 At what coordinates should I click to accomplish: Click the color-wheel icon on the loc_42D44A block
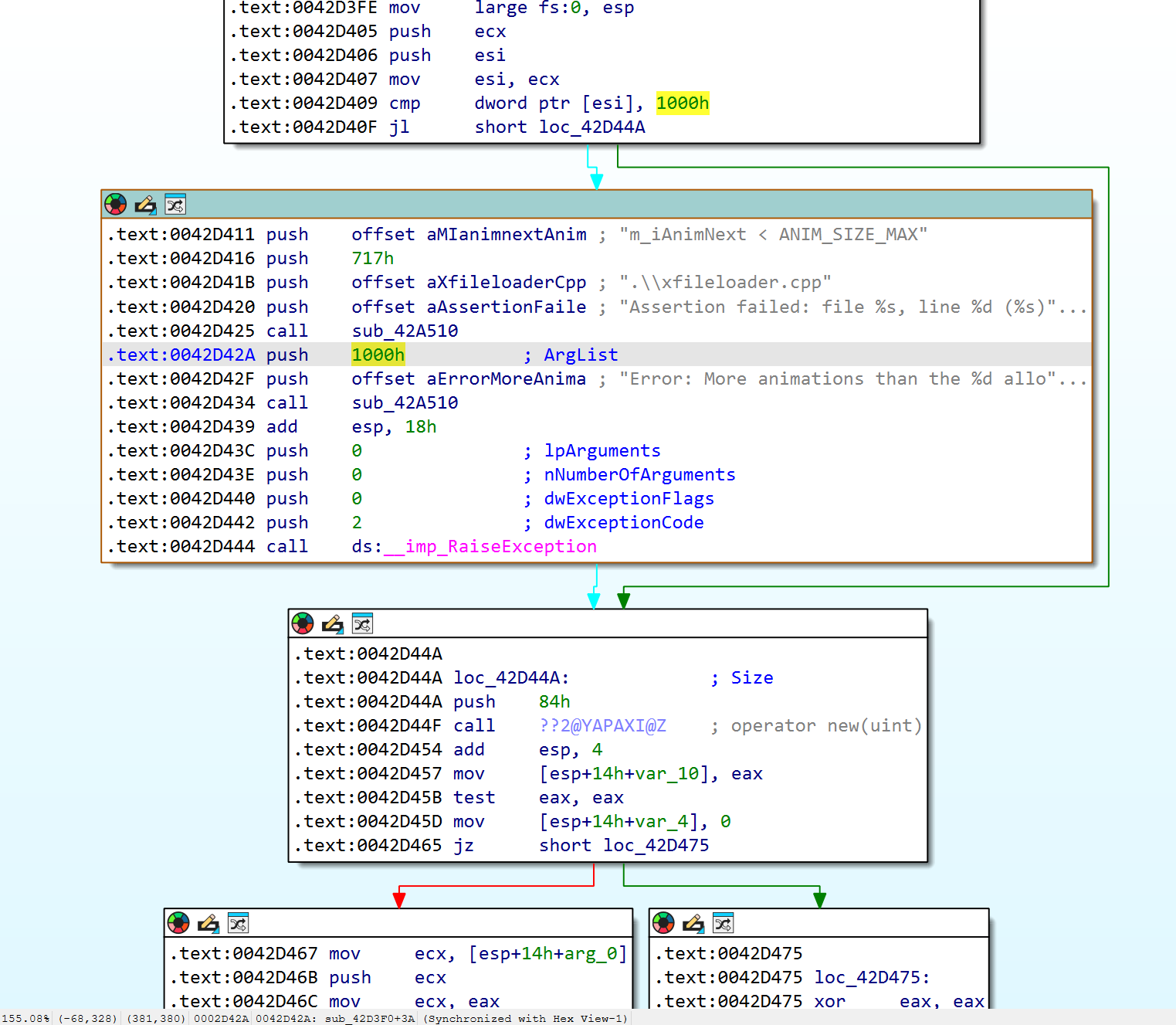pos(303,623)
